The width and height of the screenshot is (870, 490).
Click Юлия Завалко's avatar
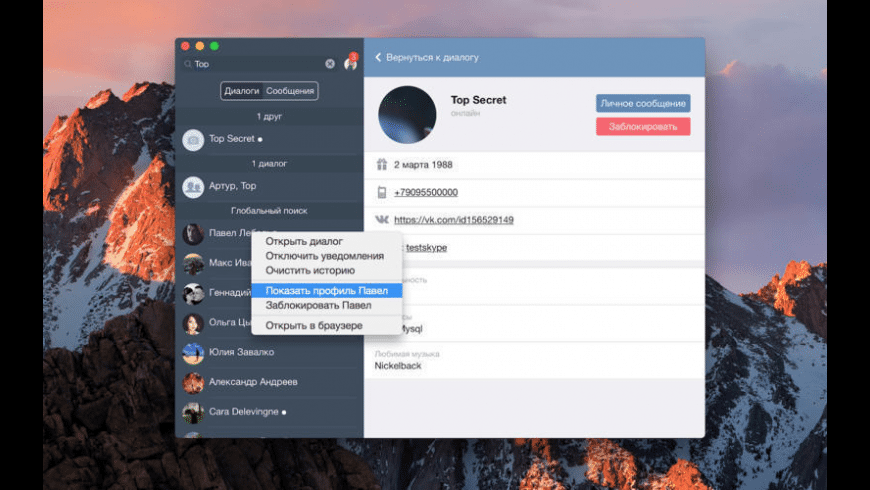pos(193,353)
